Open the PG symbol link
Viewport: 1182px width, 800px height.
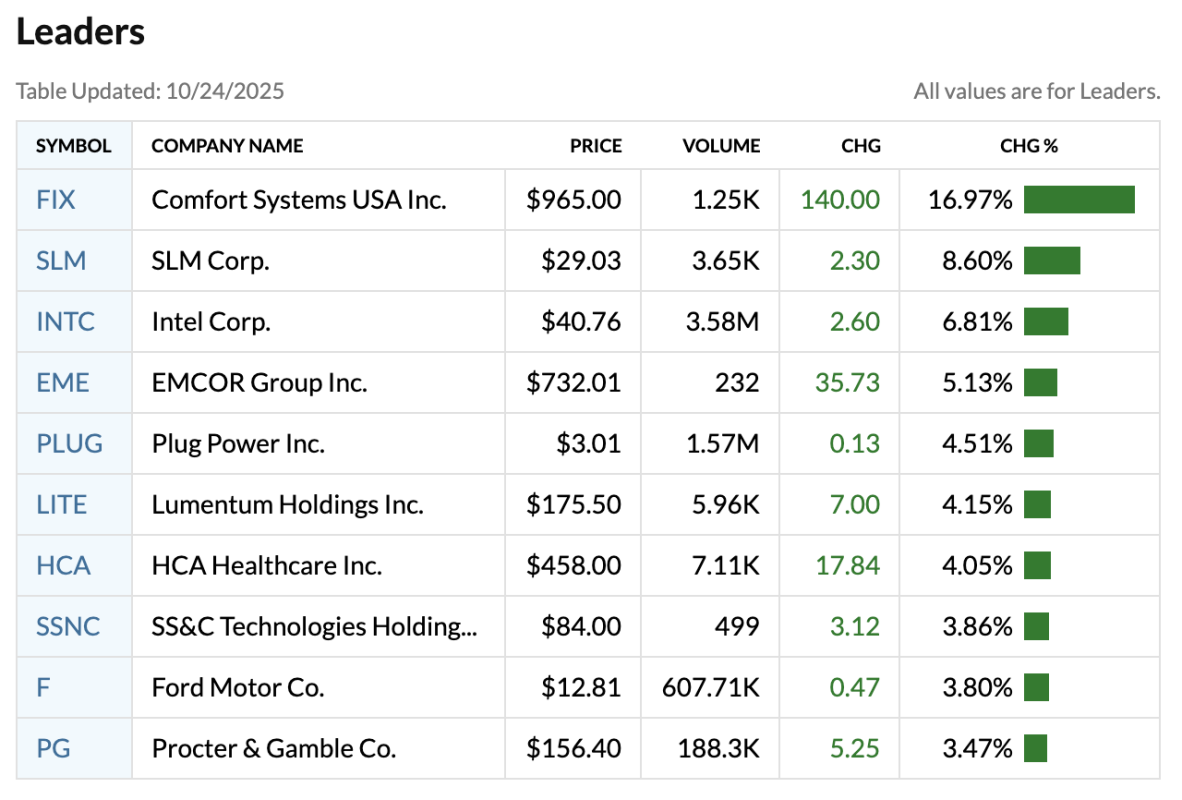(x=53, y=749)
